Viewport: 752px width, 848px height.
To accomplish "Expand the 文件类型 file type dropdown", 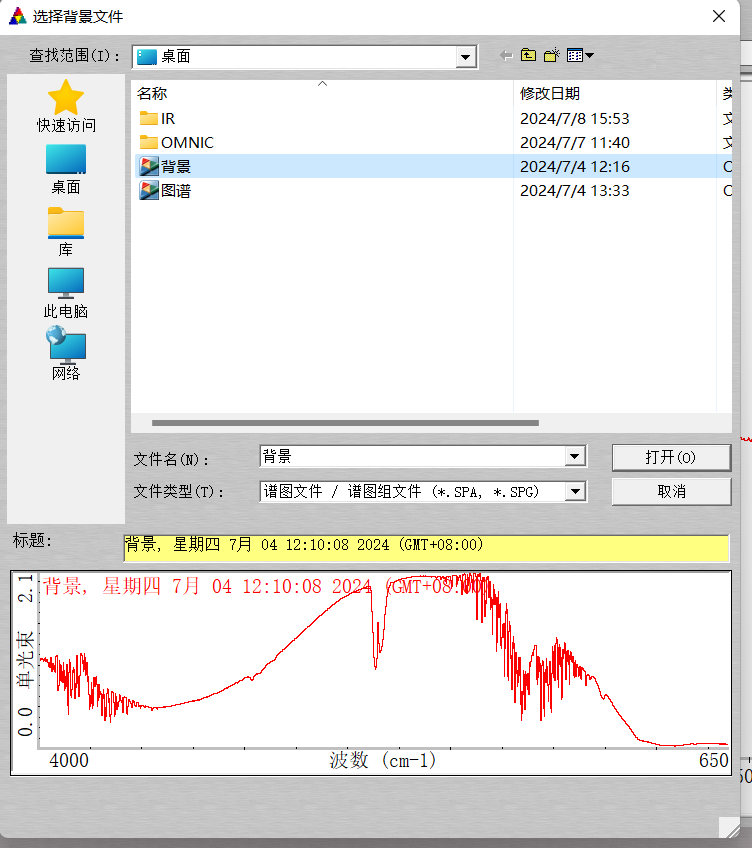I will 575,491.
